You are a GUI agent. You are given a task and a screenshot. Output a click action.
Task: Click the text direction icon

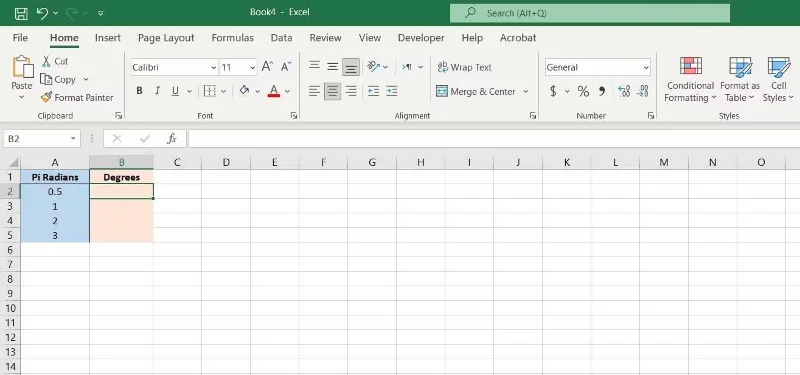click(407, 67)
